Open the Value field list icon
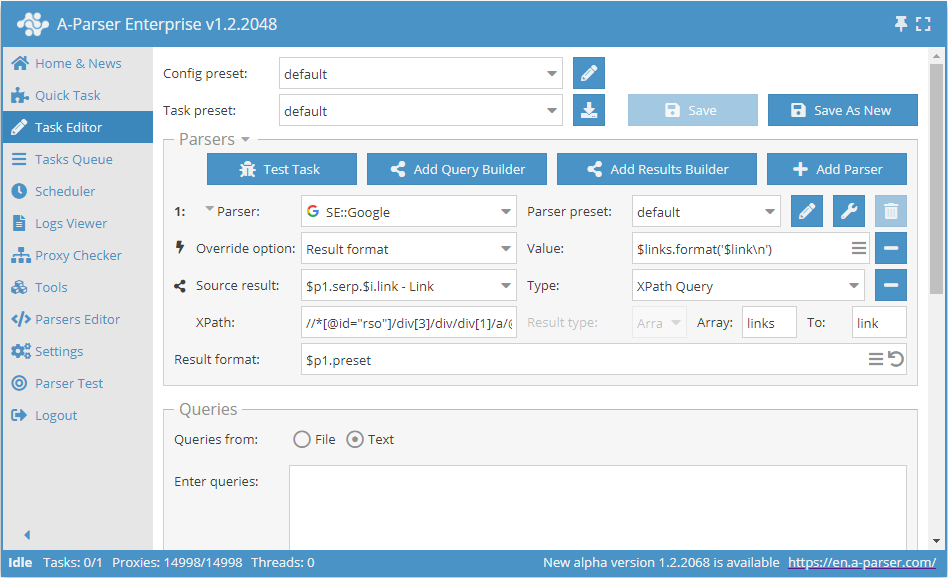The image size is (948, 578). (858, 247)
